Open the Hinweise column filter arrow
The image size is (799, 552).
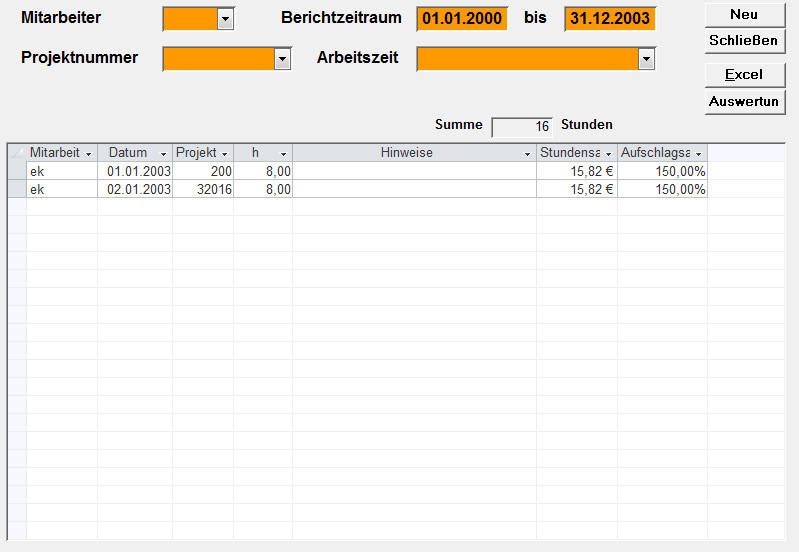pyautogui.click(x=527, y=153)
